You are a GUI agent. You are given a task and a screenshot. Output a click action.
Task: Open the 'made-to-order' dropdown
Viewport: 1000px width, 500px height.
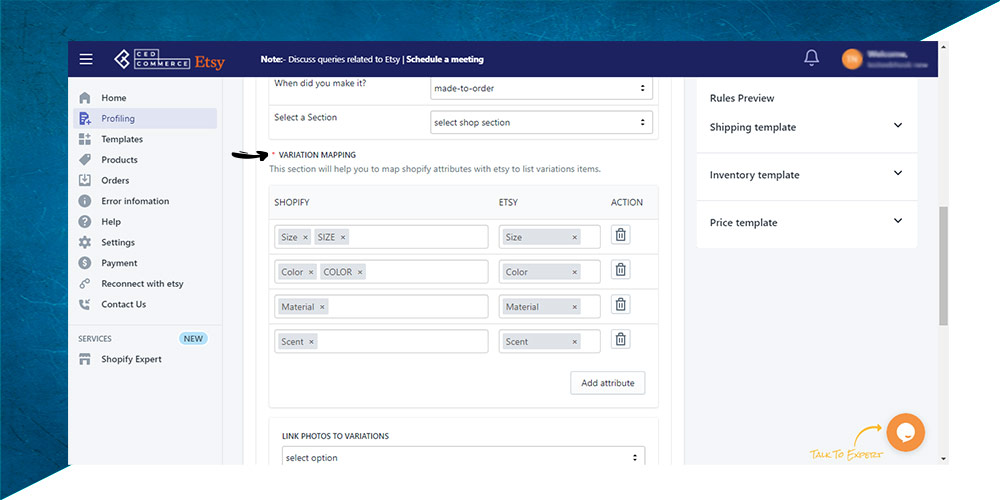[541, 89]
